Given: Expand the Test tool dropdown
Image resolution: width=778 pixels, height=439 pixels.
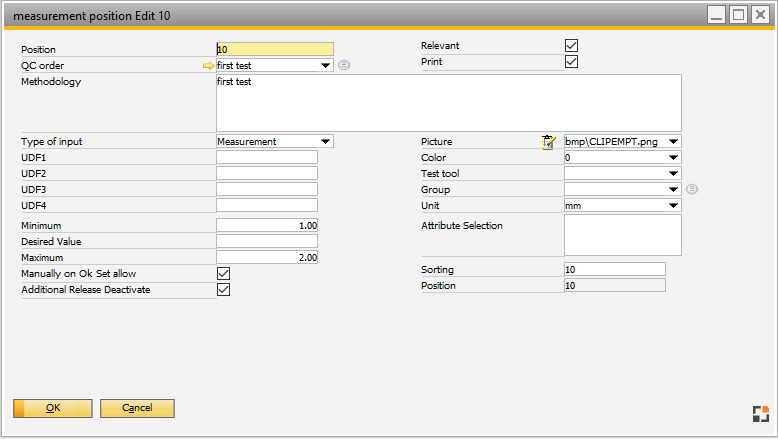Looking at the screenshot, I should point(673,174).
